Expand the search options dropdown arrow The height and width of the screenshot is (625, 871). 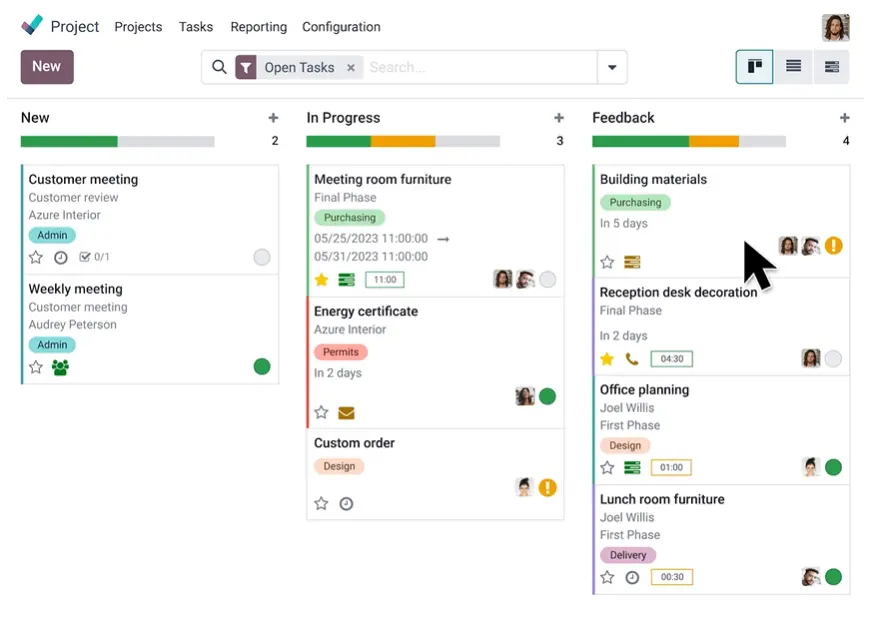pyautogui.click(x=612, y=67)
